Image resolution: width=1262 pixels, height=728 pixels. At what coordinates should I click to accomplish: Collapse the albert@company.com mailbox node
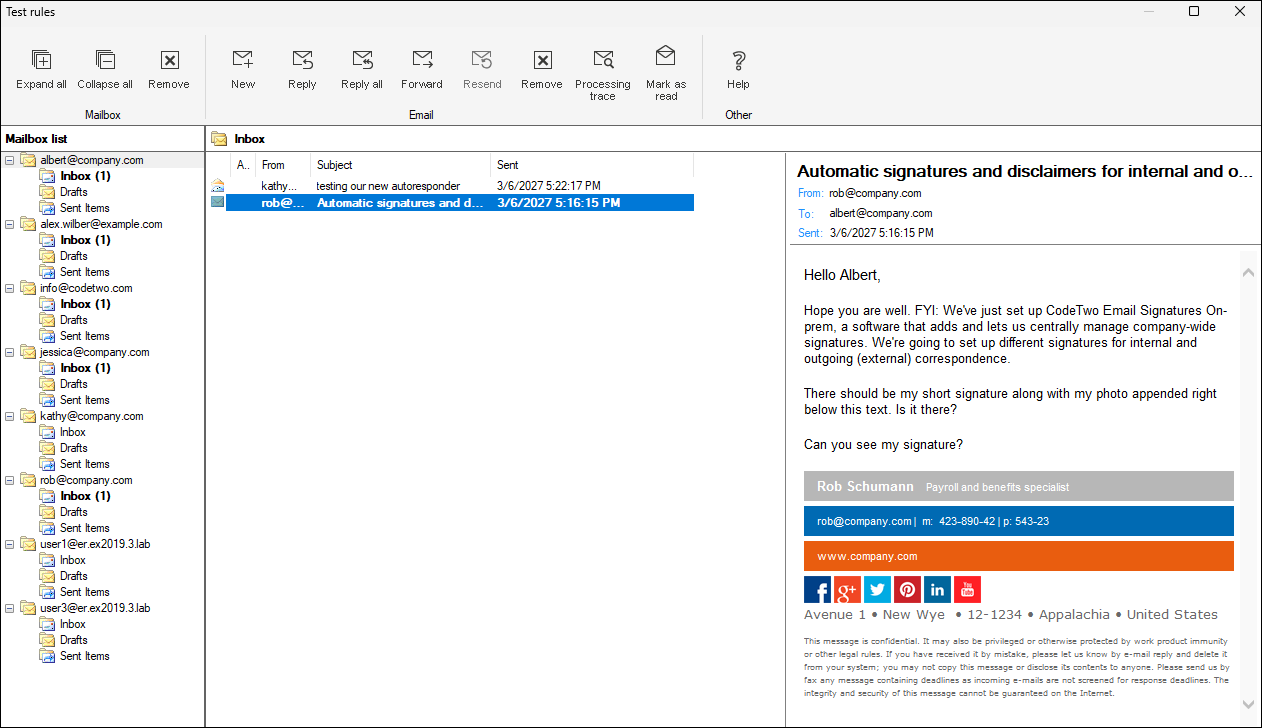[x=10, y=160]
